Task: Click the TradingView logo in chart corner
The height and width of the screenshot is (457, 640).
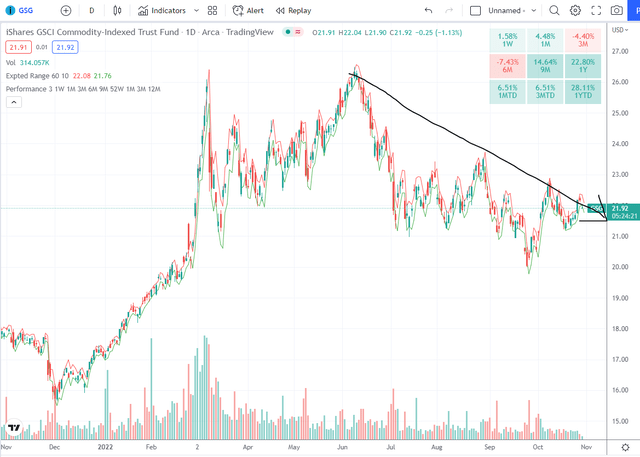Action: pos(14,428)
